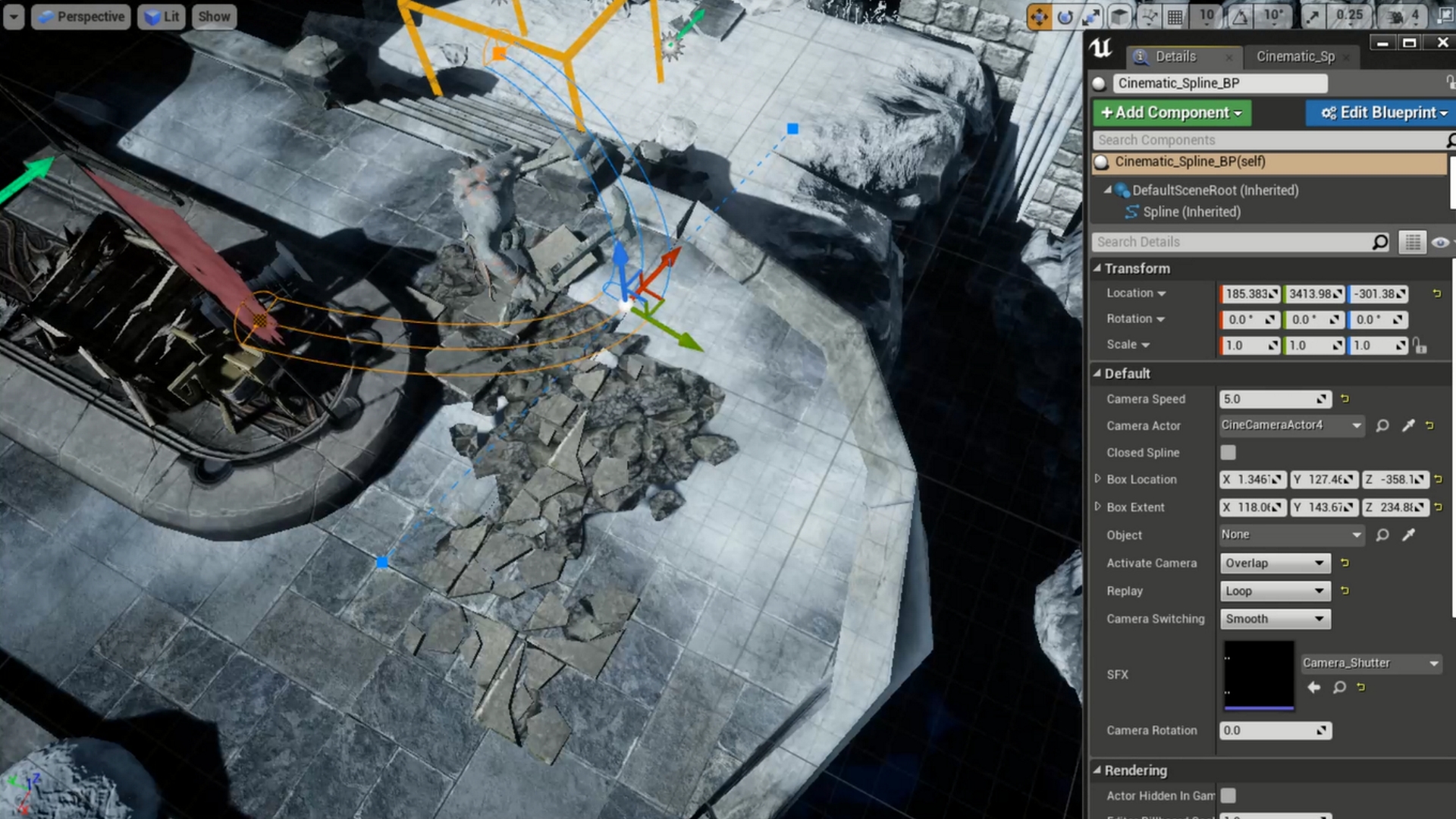The height and width of the screenshot is (819, 1456).
Task: Enable the Closed Spline checkbox
Action: [1228, 452]
